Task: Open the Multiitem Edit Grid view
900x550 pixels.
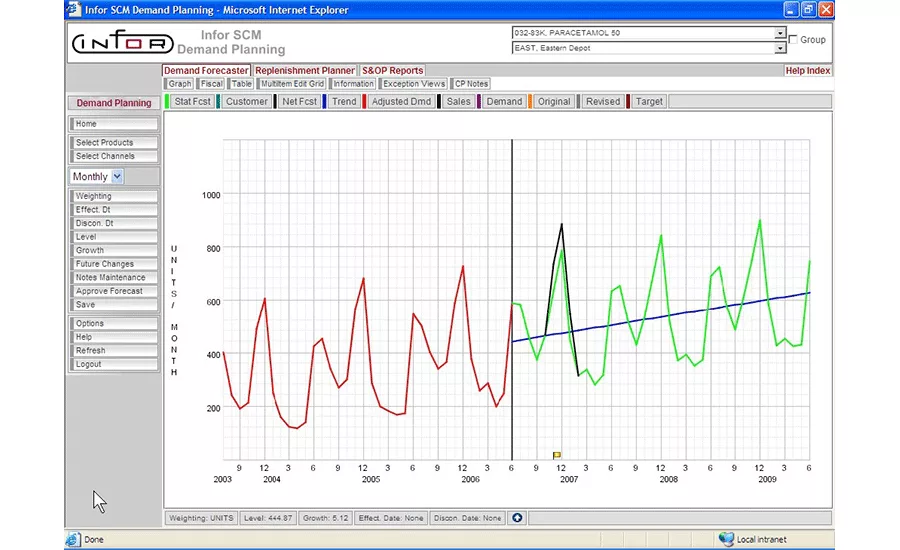Action: tap(293, 84)
